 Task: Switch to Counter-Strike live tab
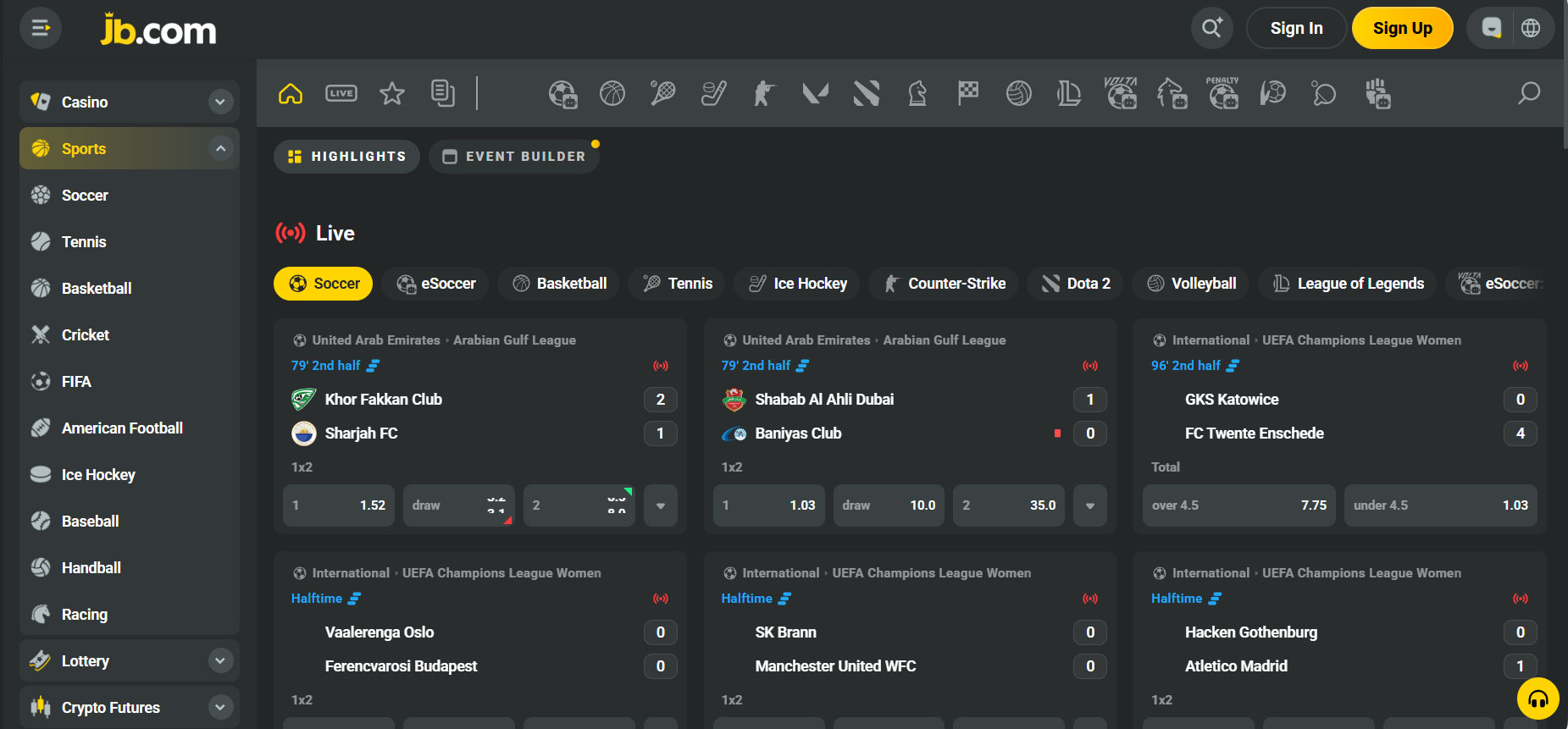(x=944, y=284)
